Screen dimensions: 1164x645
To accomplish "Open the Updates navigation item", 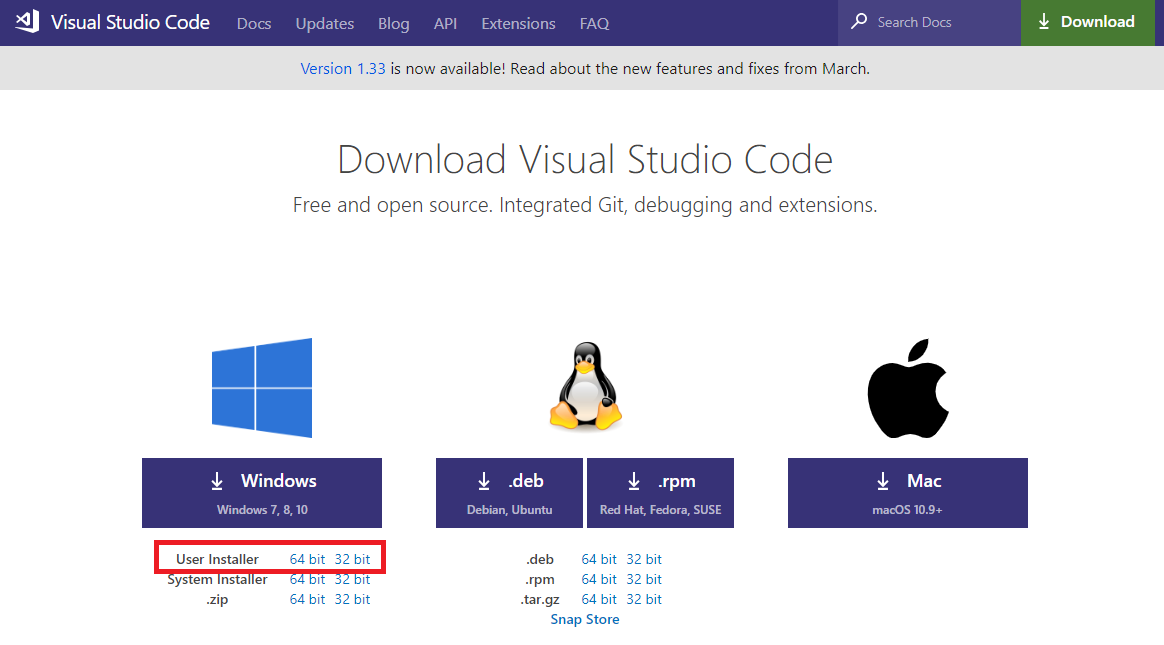I will pos(324,24).
